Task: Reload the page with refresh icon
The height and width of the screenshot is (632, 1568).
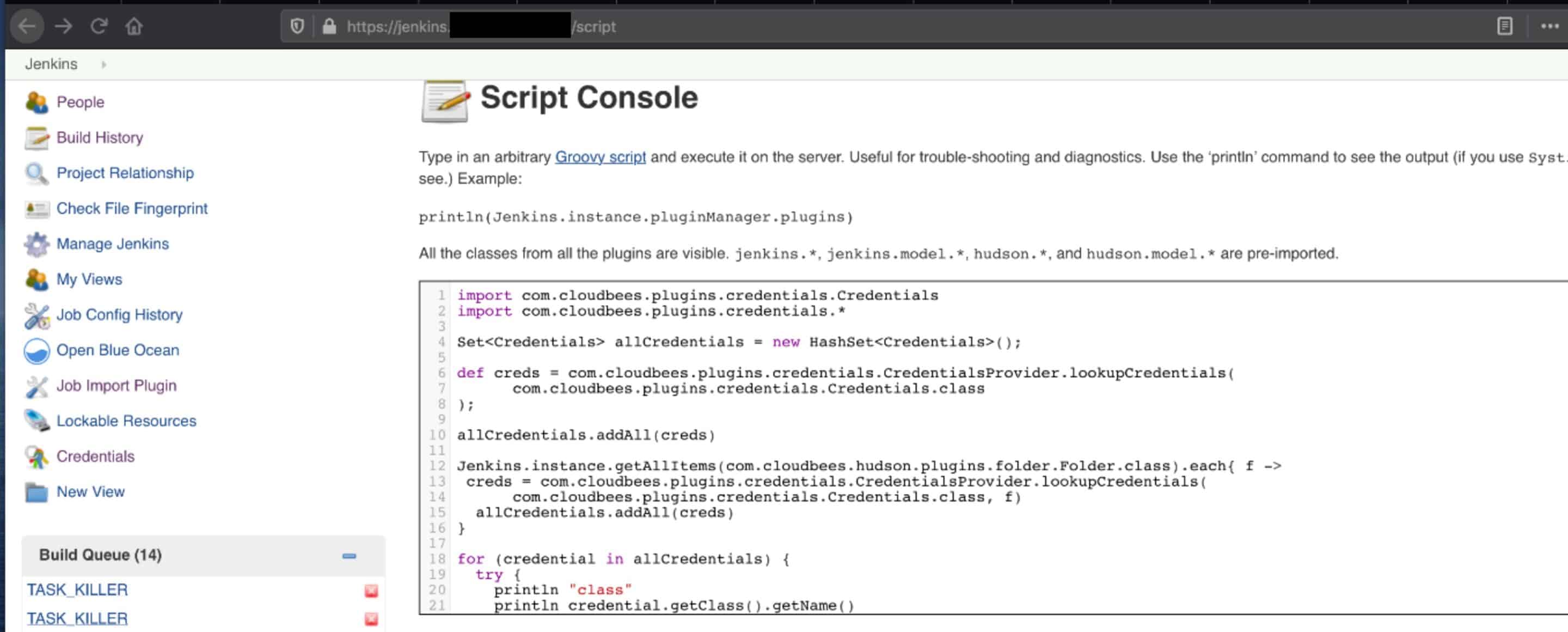Action: coord(99,26)
